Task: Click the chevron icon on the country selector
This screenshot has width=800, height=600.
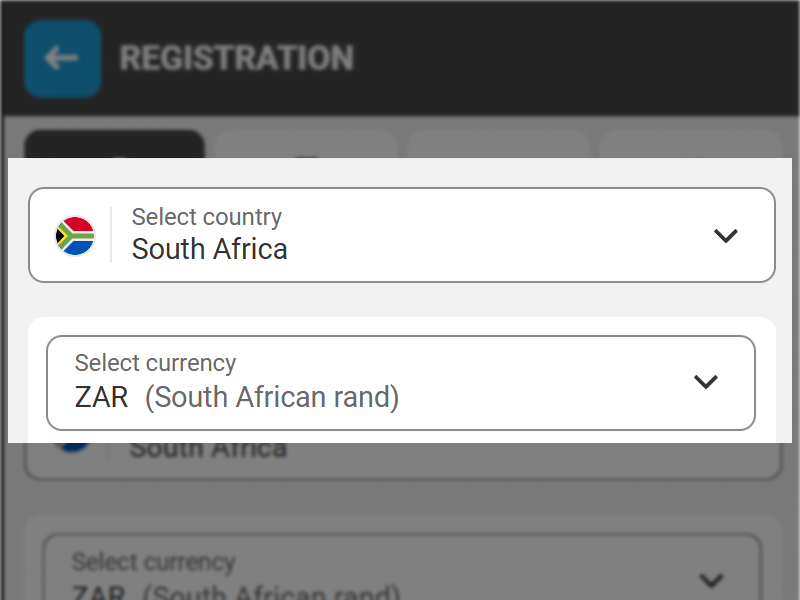Action: point(726,236)
